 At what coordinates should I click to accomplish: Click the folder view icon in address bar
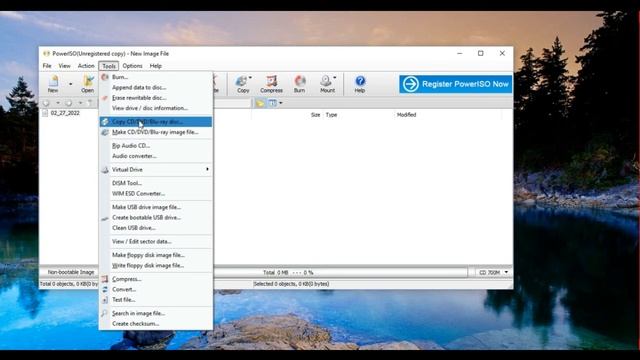pyautogui.click(x=260, y=103)
